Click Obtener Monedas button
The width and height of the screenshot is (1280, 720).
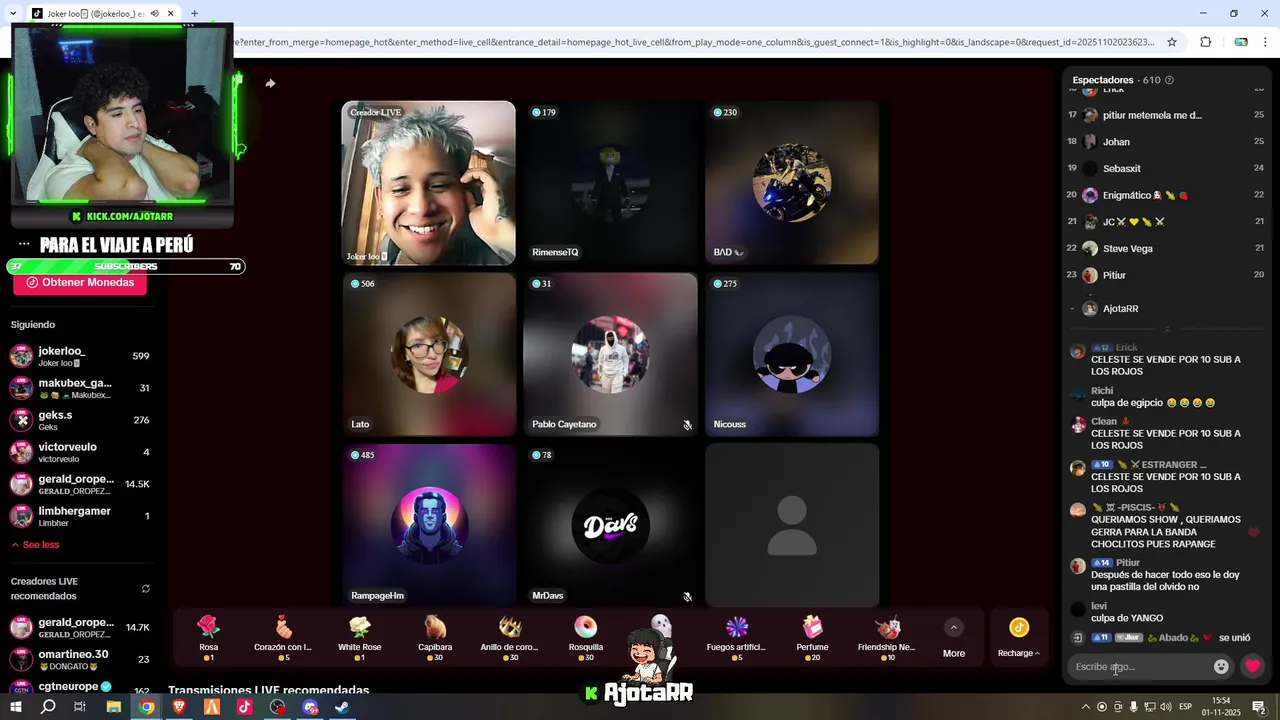pos(80,283)
